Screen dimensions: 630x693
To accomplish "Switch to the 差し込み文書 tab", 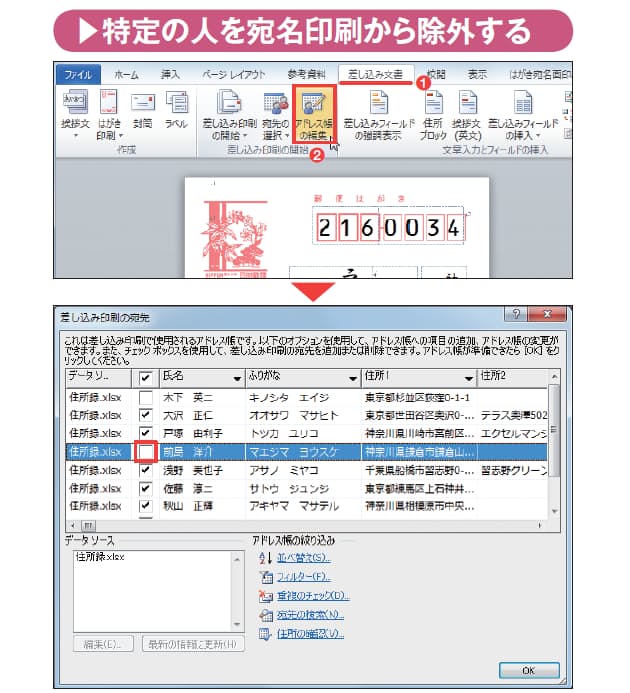I will click(375, 74).
